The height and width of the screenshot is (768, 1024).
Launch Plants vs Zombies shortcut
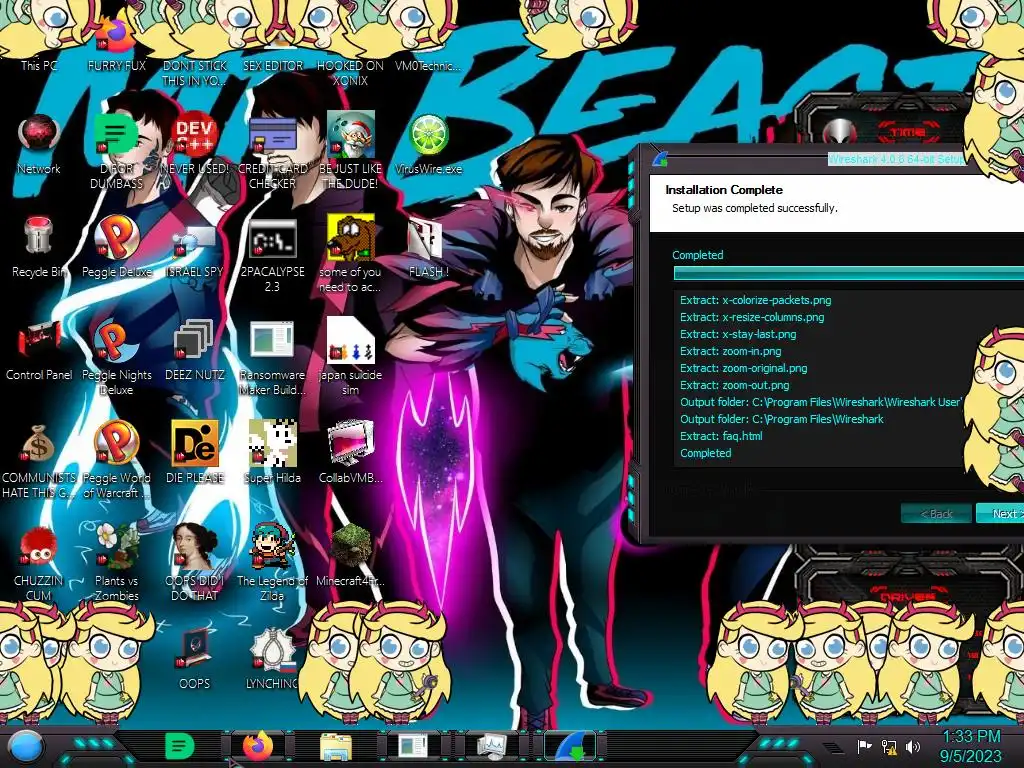pos(116,562)
